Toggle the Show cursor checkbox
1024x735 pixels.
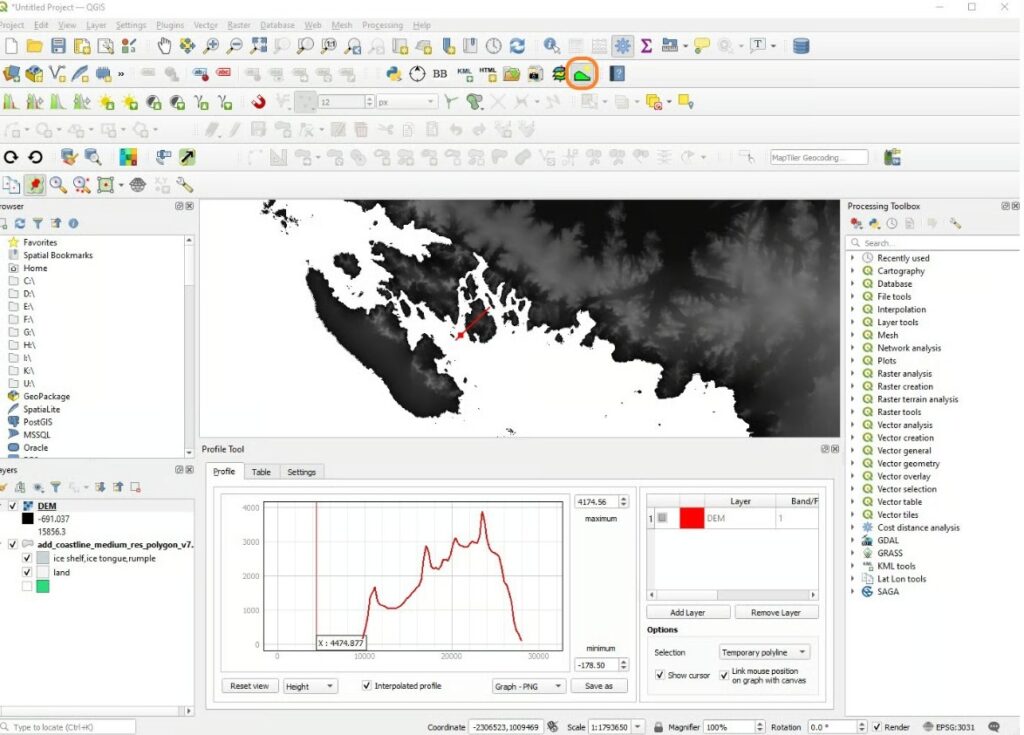tap(660, 675)
